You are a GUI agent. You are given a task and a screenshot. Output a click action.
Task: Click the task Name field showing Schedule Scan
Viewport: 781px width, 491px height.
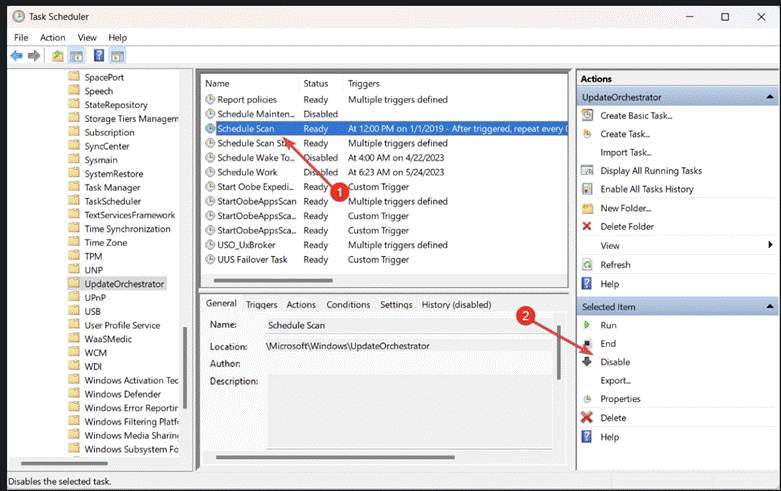[408, 325]
